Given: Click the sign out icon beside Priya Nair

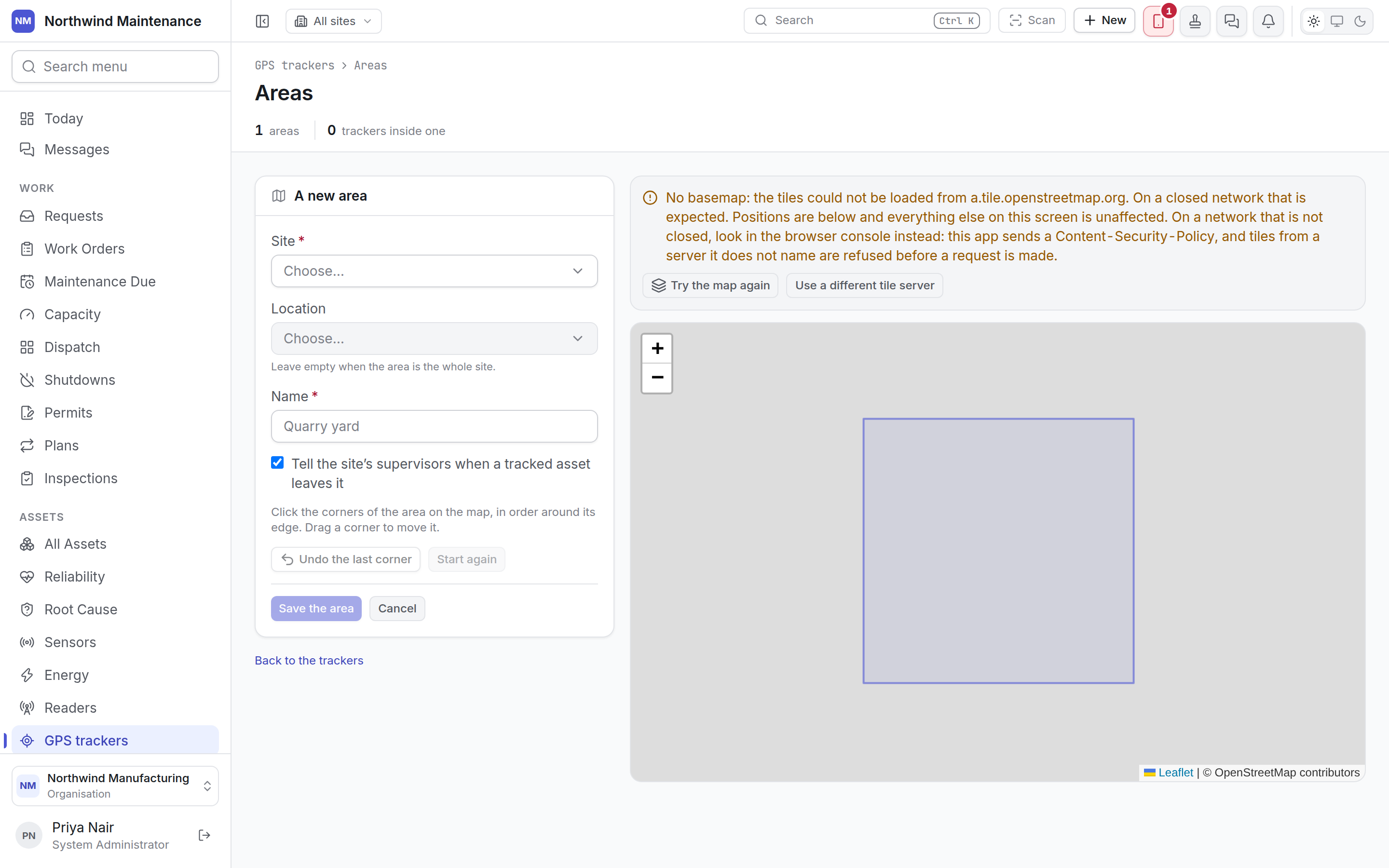Looking at the screenshot, I should (204, 835).
